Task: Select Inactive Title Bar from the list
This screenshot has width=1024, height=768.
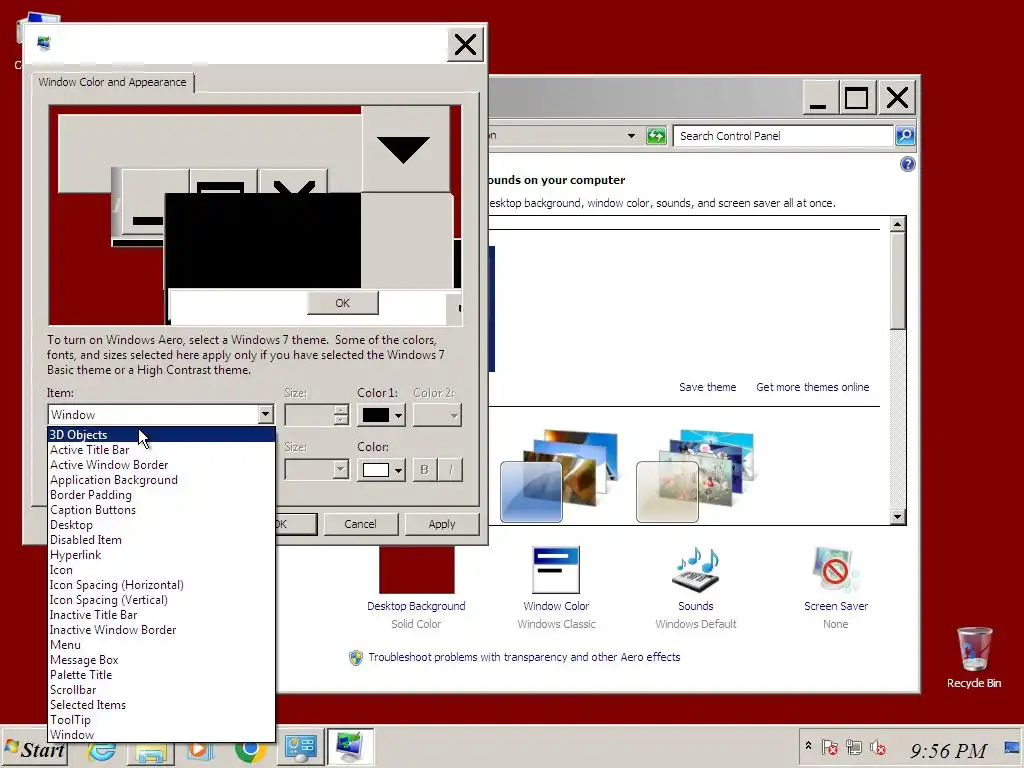Action: pos(161,615)
